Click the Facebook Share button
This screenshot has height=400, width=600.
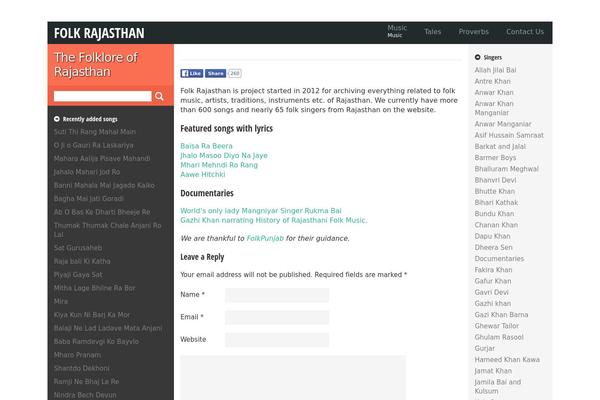(215, 73)
